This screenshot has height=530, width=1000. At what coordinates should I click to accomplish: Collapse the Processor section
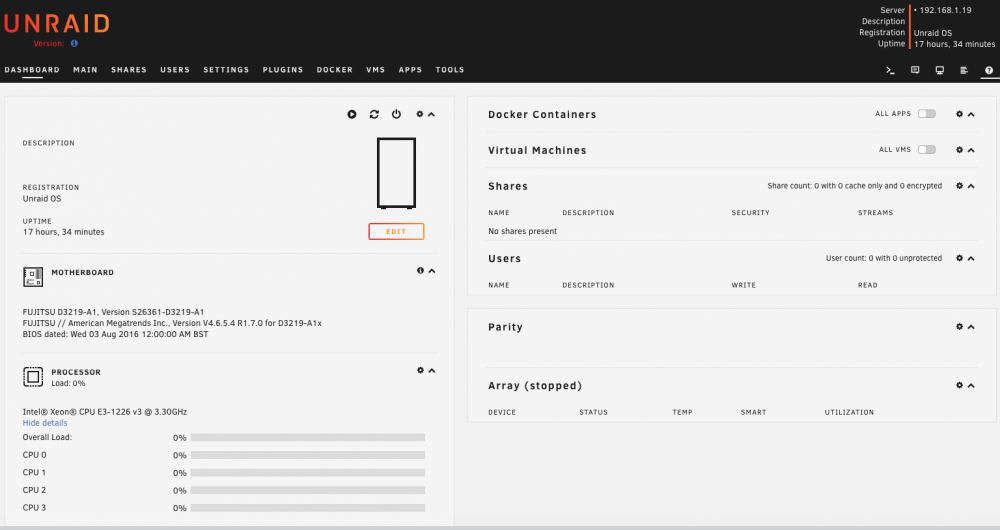pyautogui.click(x=432, y=371)
